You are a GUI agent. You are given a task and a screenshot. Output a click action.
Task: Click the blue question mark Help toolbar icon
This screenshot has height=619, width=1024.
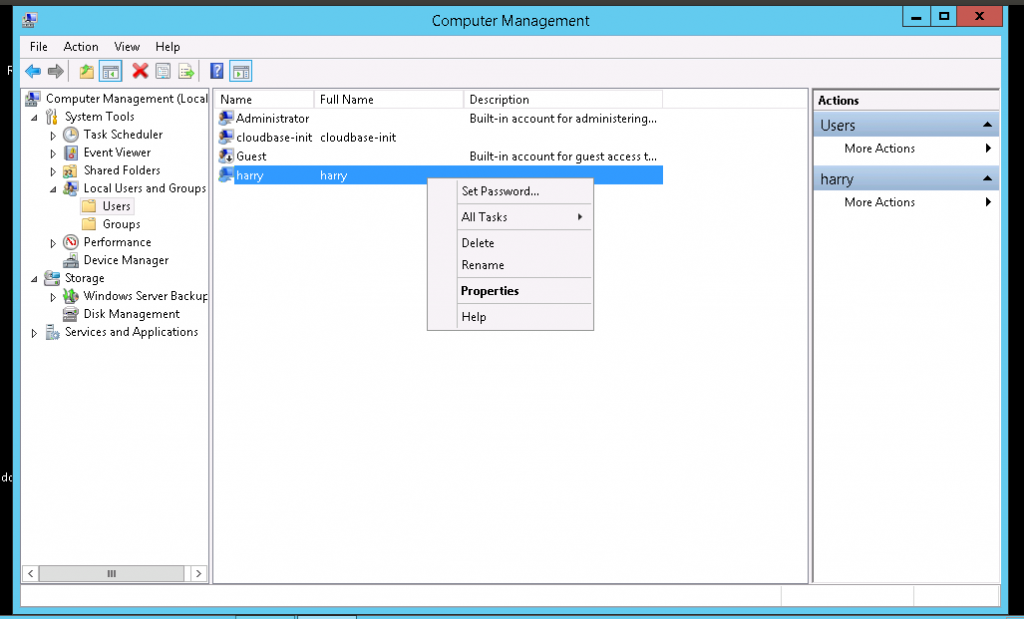tap(217, 71)
